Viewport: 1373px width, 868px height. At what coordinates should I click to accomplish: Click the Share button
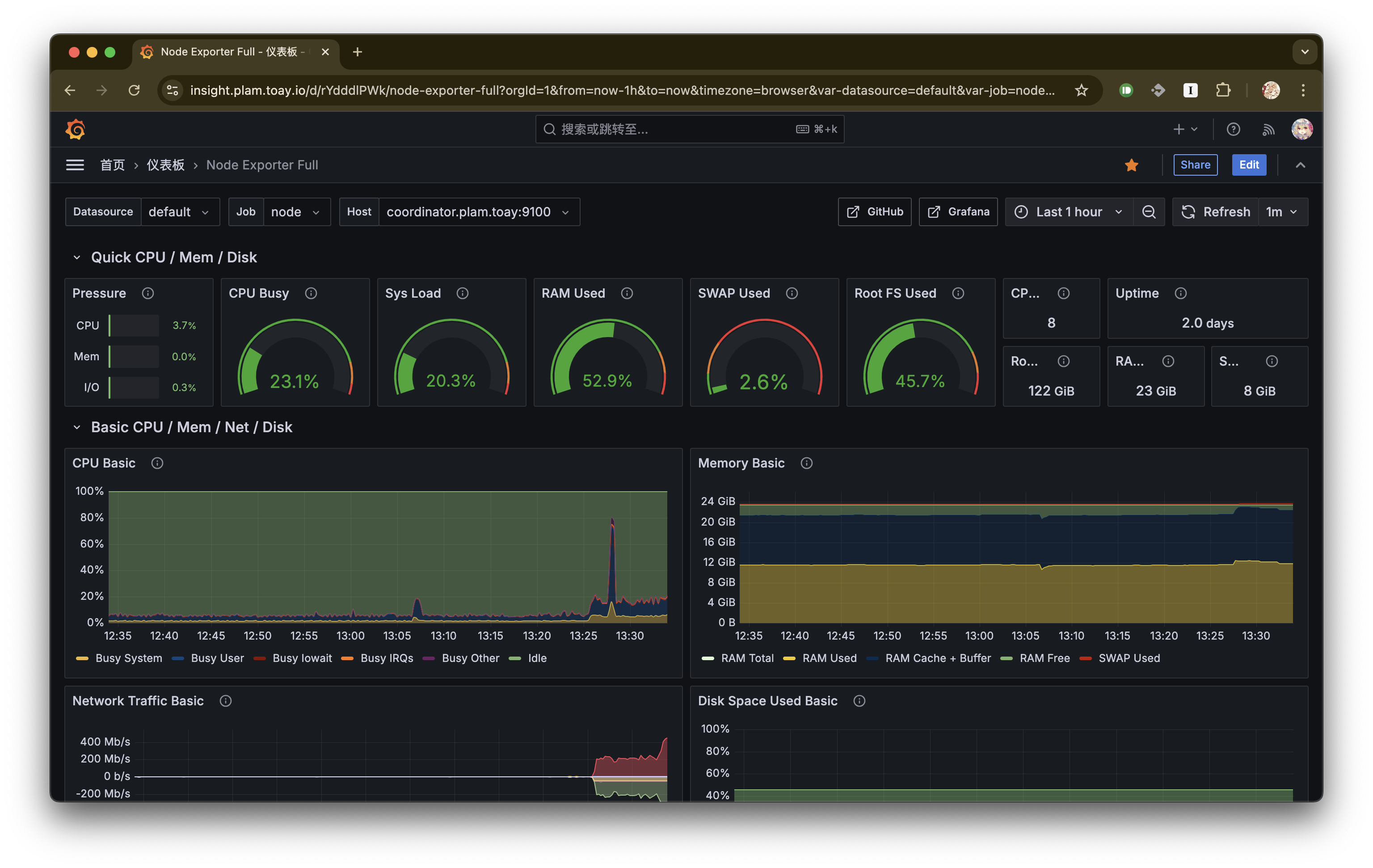(1195, 165)
